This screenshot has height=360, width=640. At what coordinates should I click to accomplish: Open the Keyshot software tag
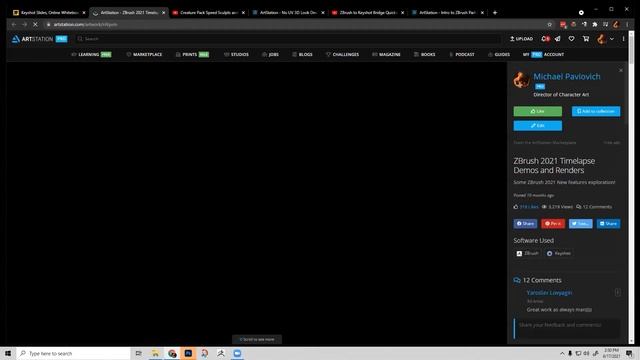tap(559, 253)
